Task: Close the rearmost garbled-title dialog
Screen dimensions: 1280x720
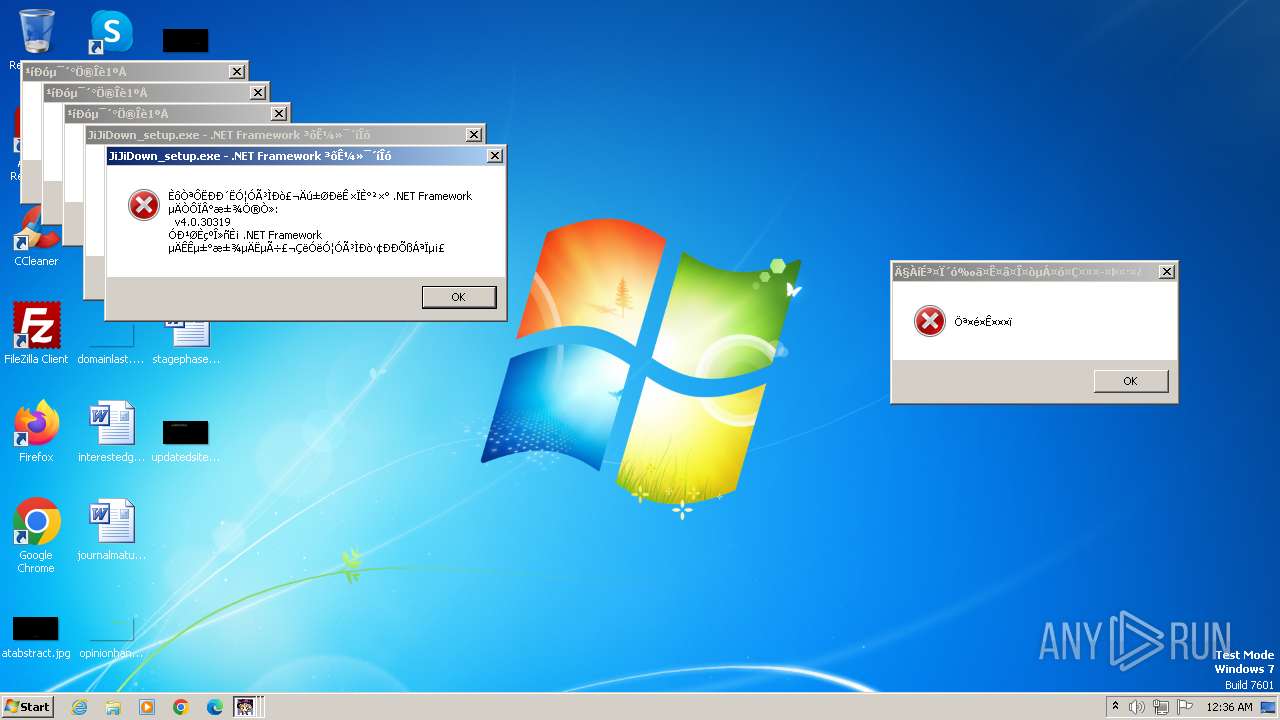Action: click(x=237, y=72)
